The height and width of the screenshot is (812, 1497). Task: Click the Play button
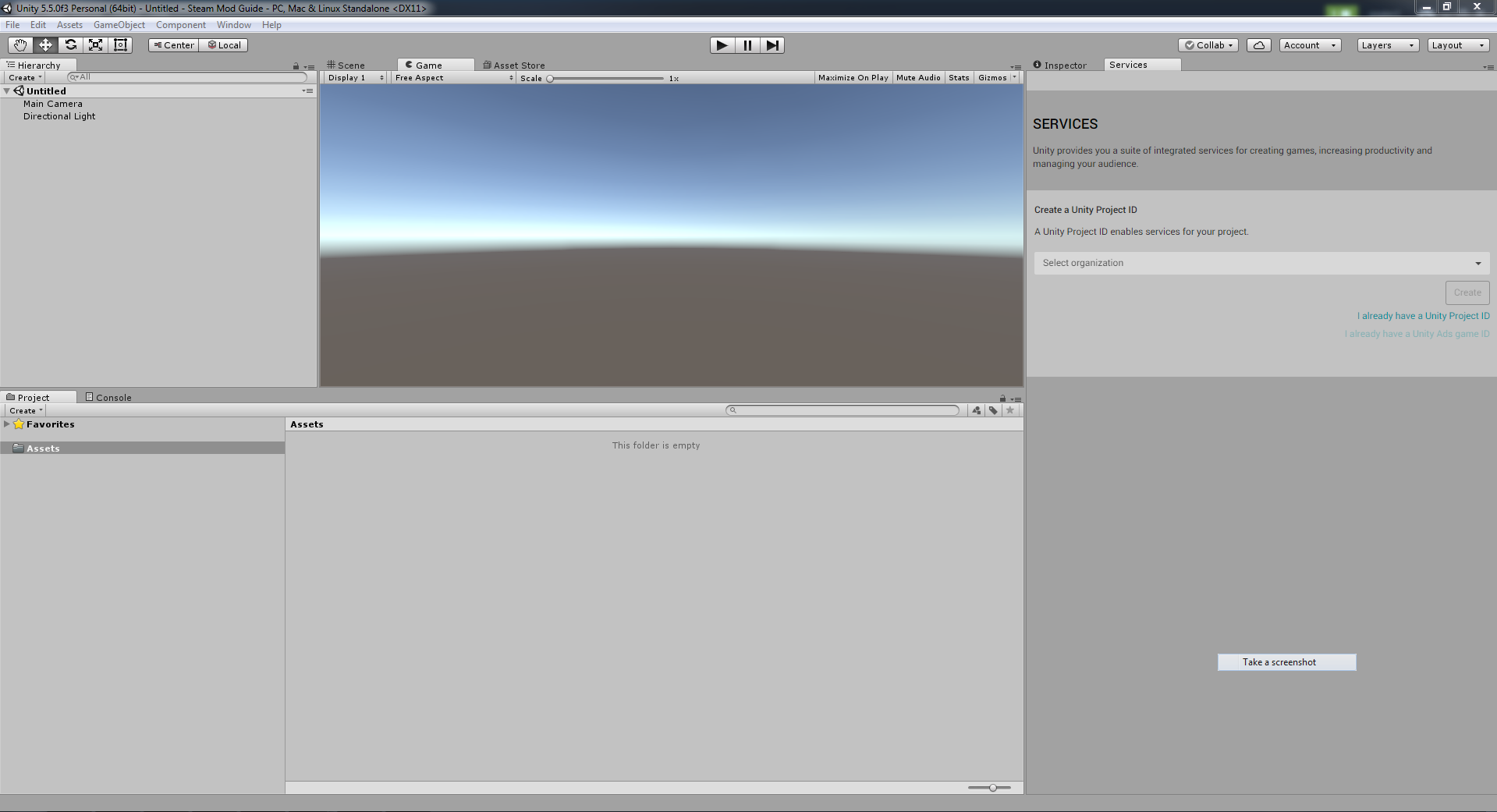(722, 45)
